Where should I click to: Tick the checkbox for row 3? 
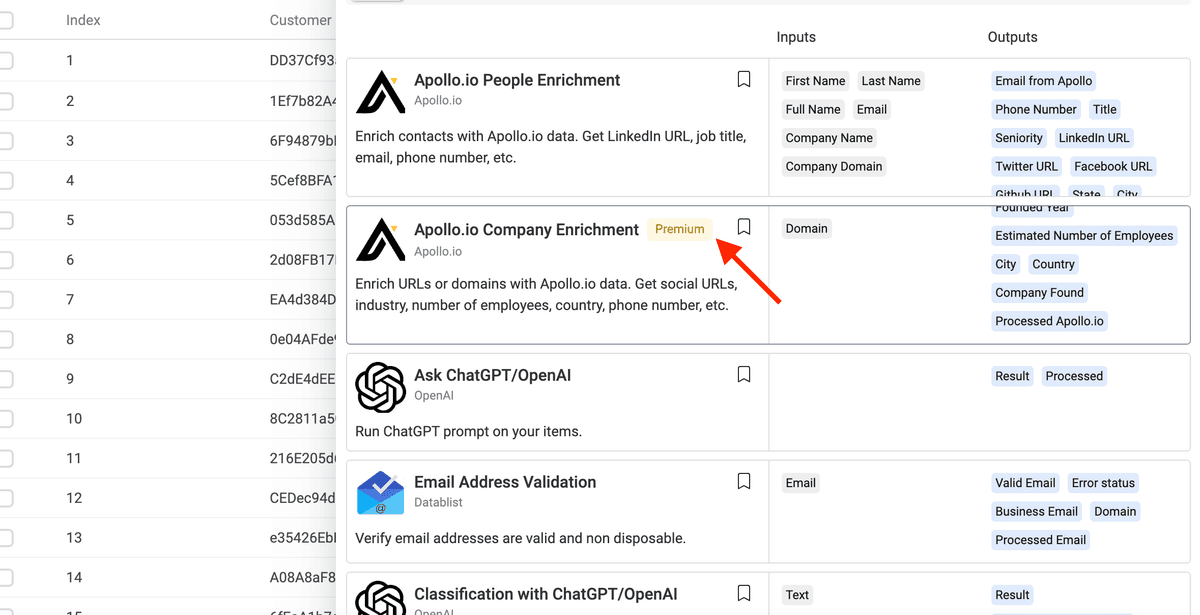click(x=5, y=141)
